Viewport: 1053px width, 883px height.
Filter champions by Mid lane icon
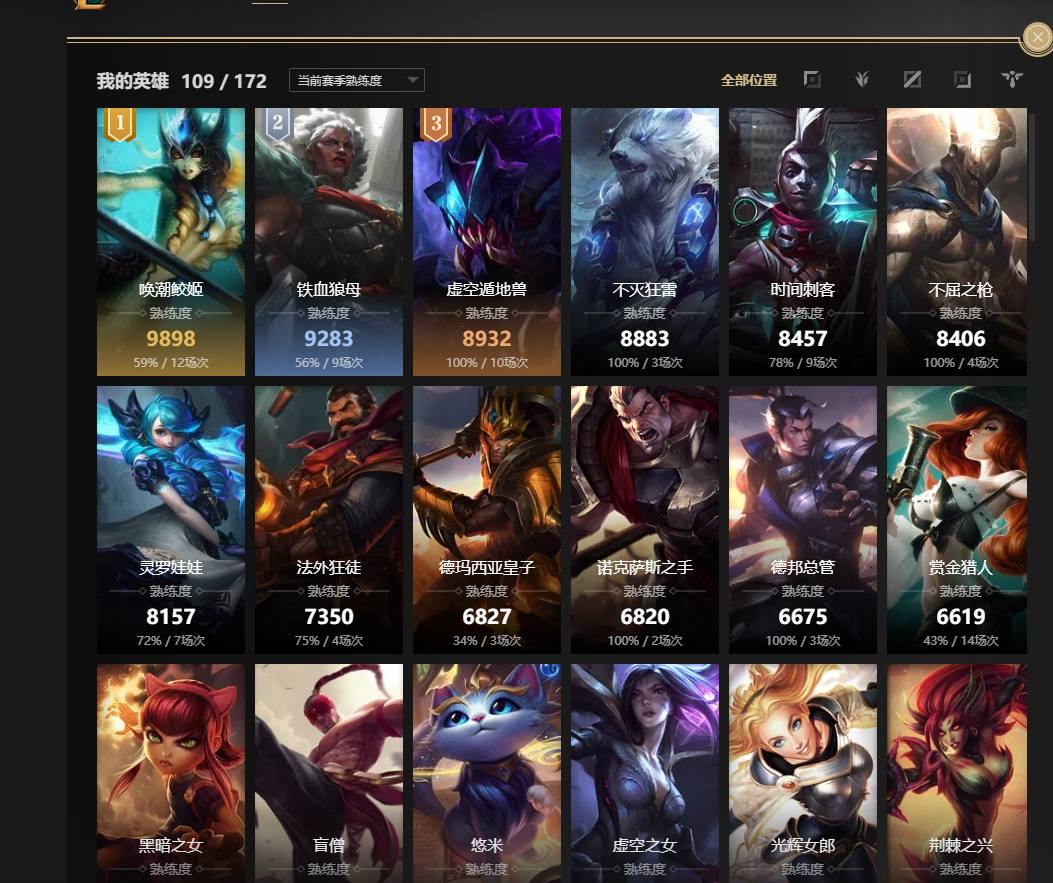click(x=912, y=80)
